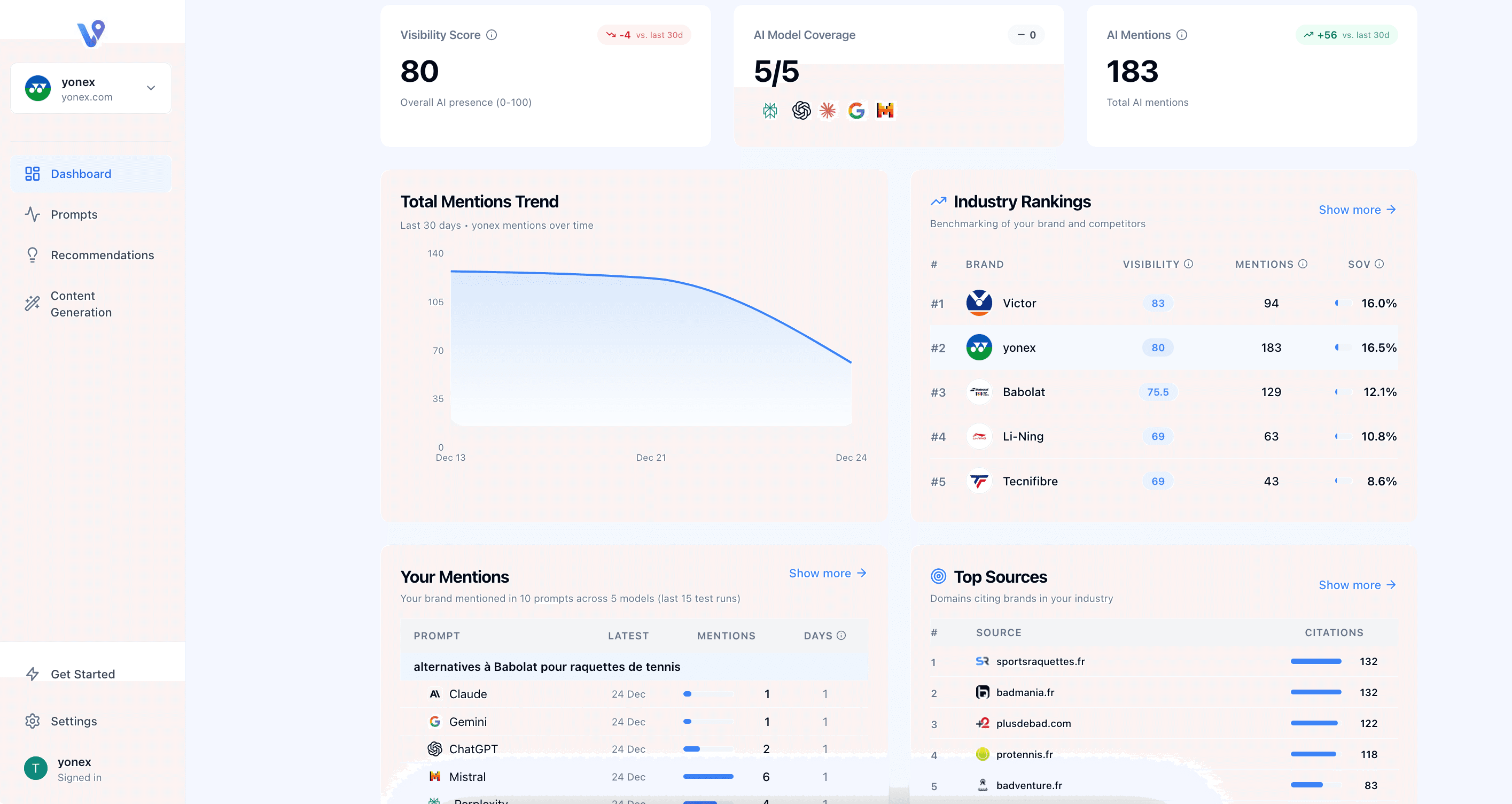Select the Google model icon in AI Model Coverage
Image resolution: width=1512 pixels, height=804 pixels.
856,110
